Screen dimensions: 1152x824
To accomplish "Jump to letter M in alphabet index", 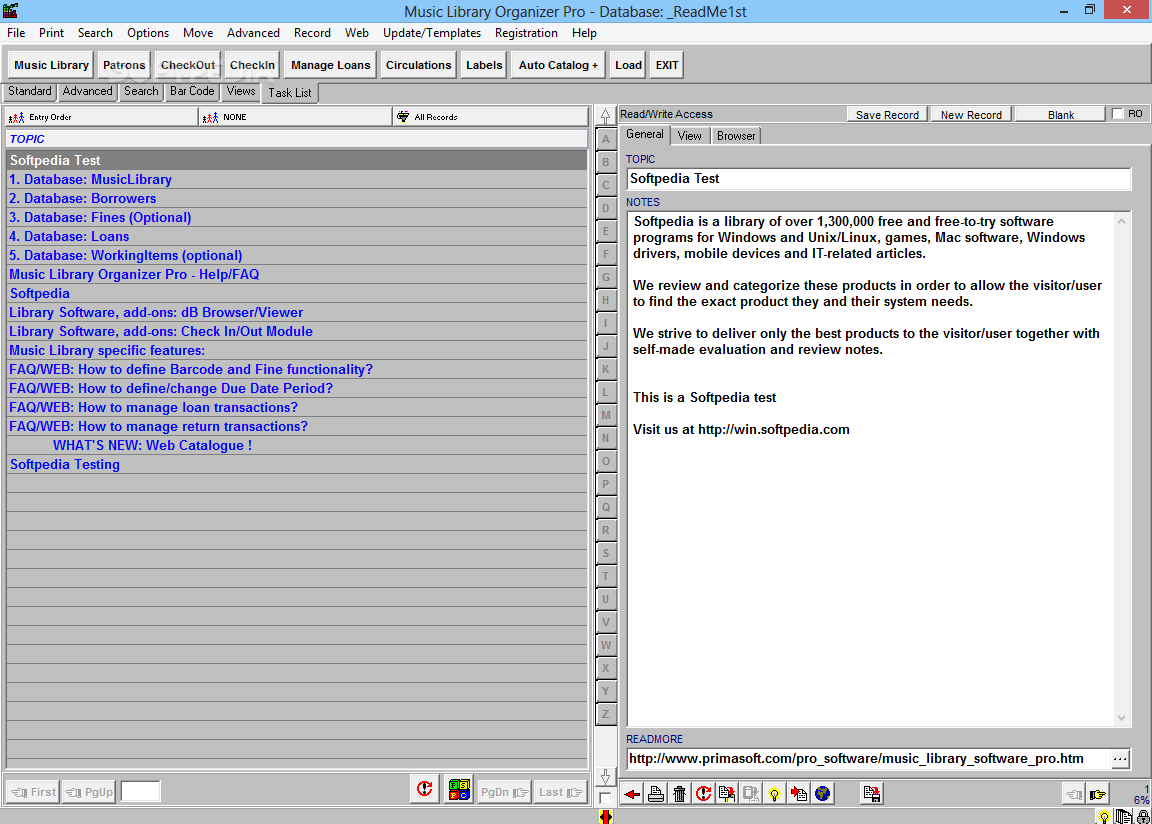I will point(605,415).
